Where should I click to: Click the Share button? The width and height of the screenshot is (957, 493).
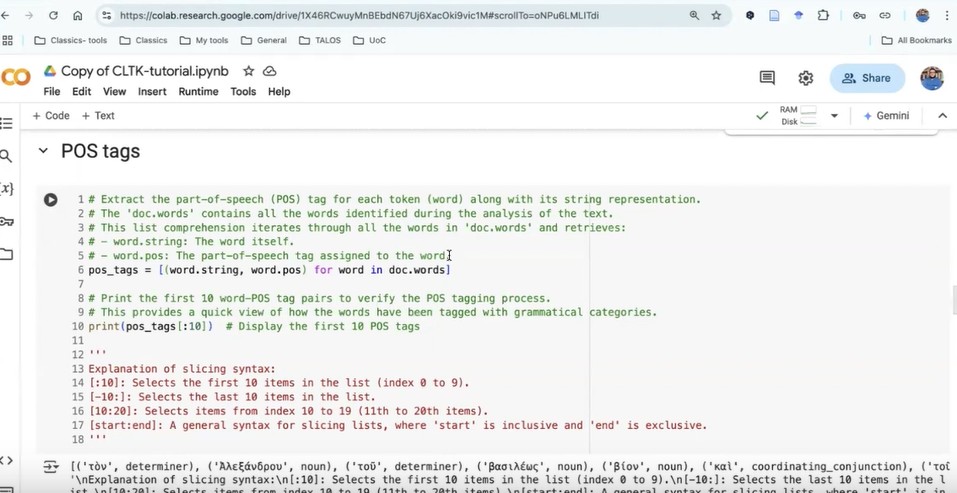866,78
